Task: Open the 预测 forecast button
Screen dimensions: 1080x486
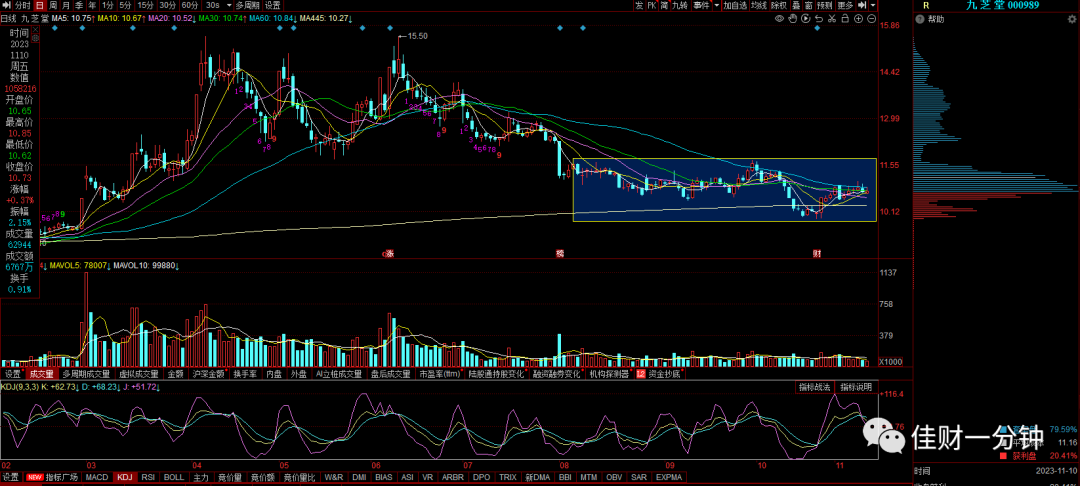Action: [x=824, y=5]
